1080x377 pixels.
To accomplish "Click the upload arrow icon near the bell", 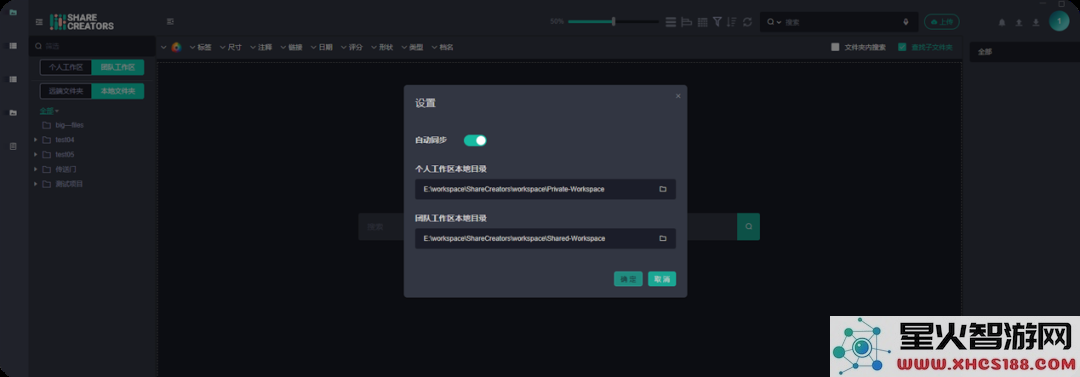I will 1019,22.
